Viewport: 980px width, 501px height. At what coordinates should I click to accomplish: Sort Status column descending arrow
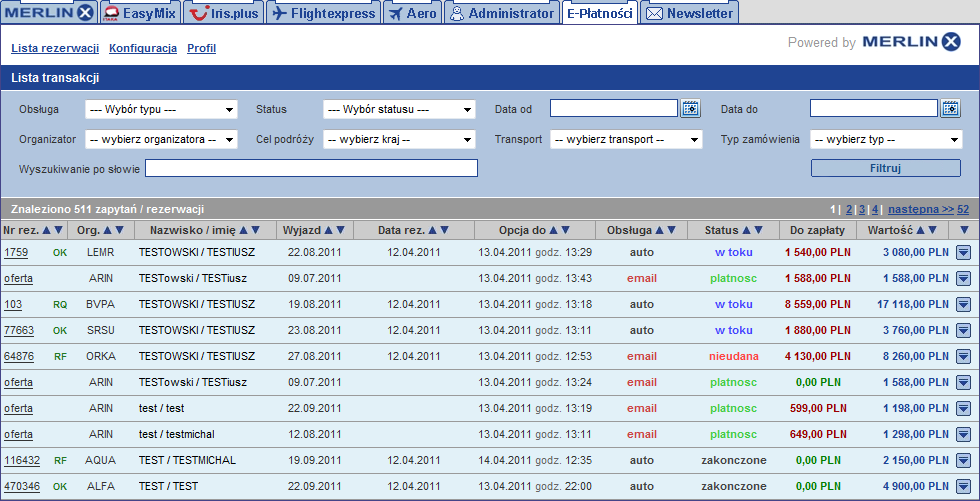tap(758, 230)
